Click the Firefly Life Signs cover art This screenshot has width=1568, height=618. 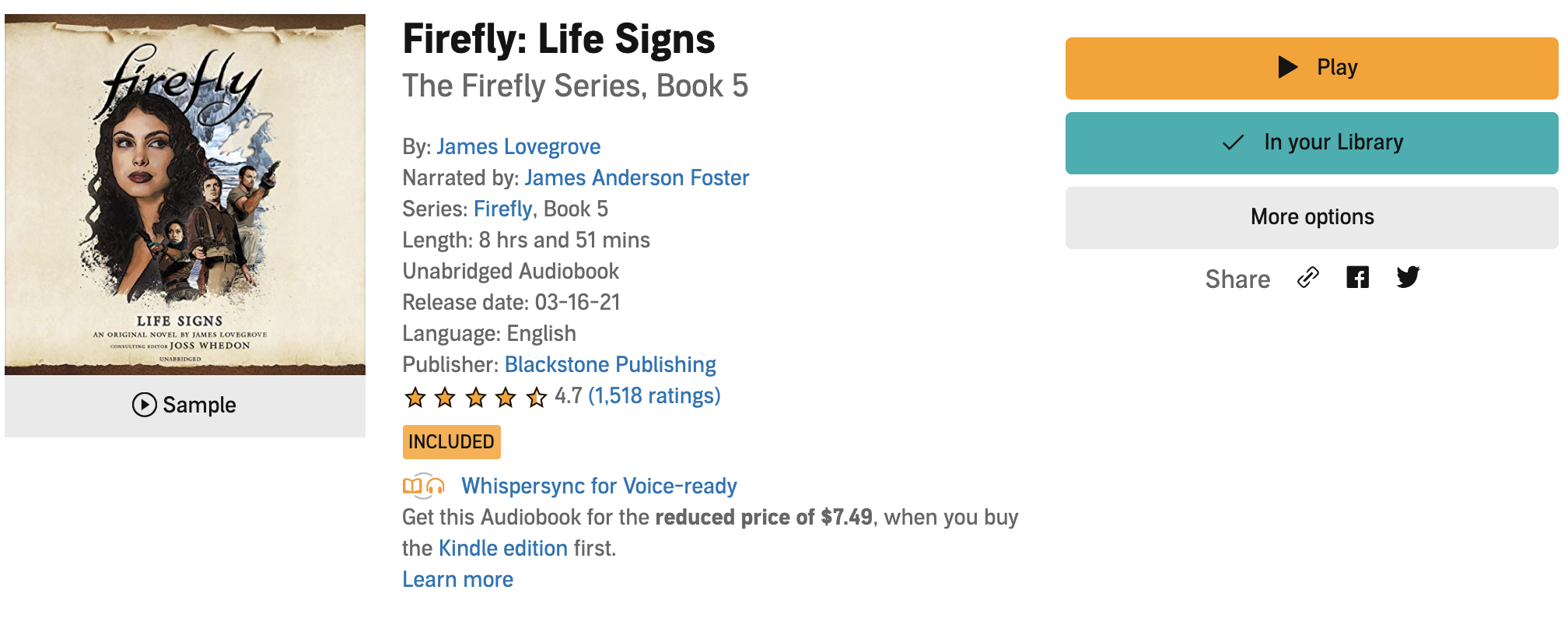(185, 195)
